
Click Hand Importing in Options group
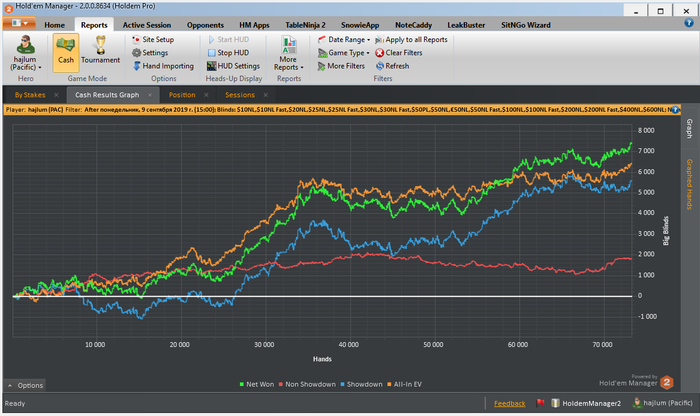[x=165, y=66]
